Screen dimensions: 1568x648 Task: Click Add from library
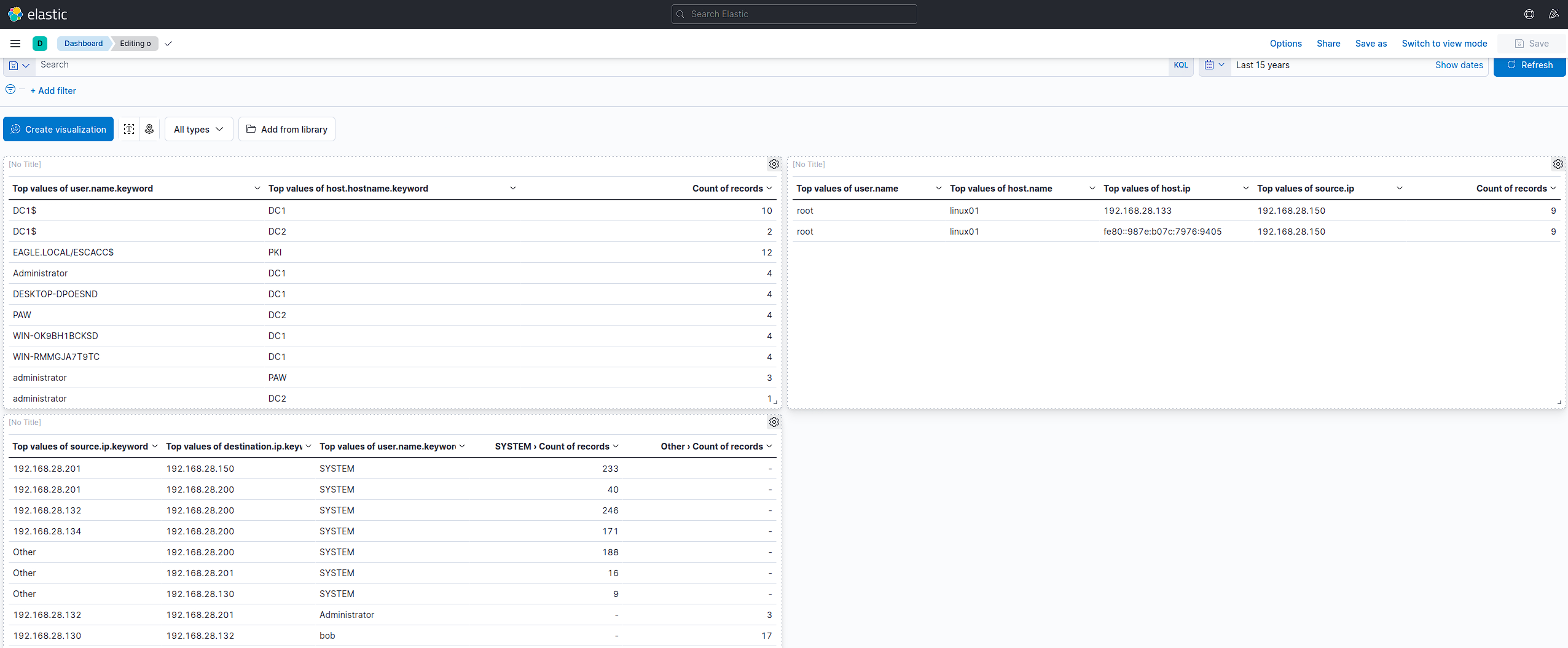287,129
